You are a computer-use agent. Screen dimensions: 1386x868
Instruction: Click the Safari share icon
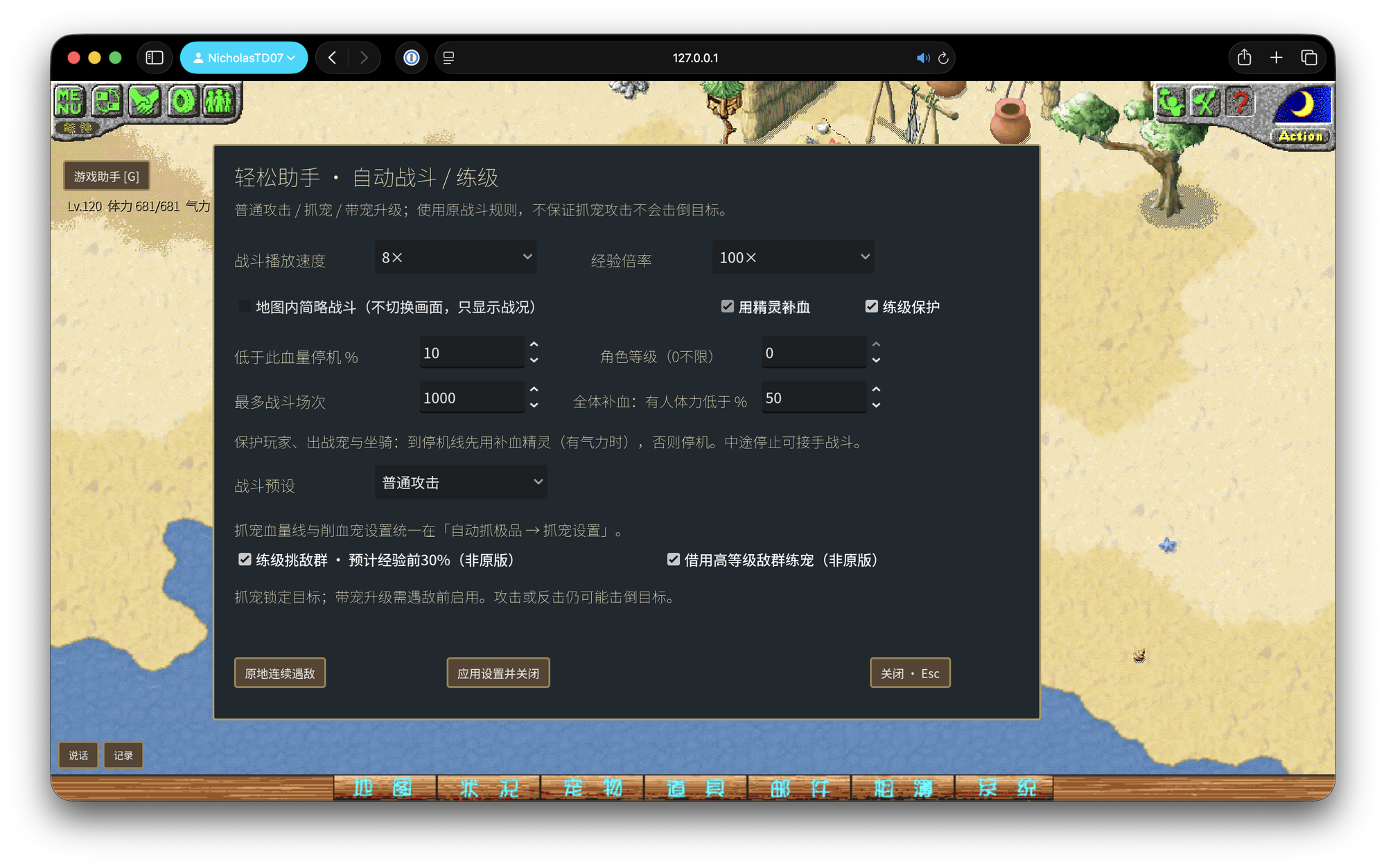point(1244,57)
